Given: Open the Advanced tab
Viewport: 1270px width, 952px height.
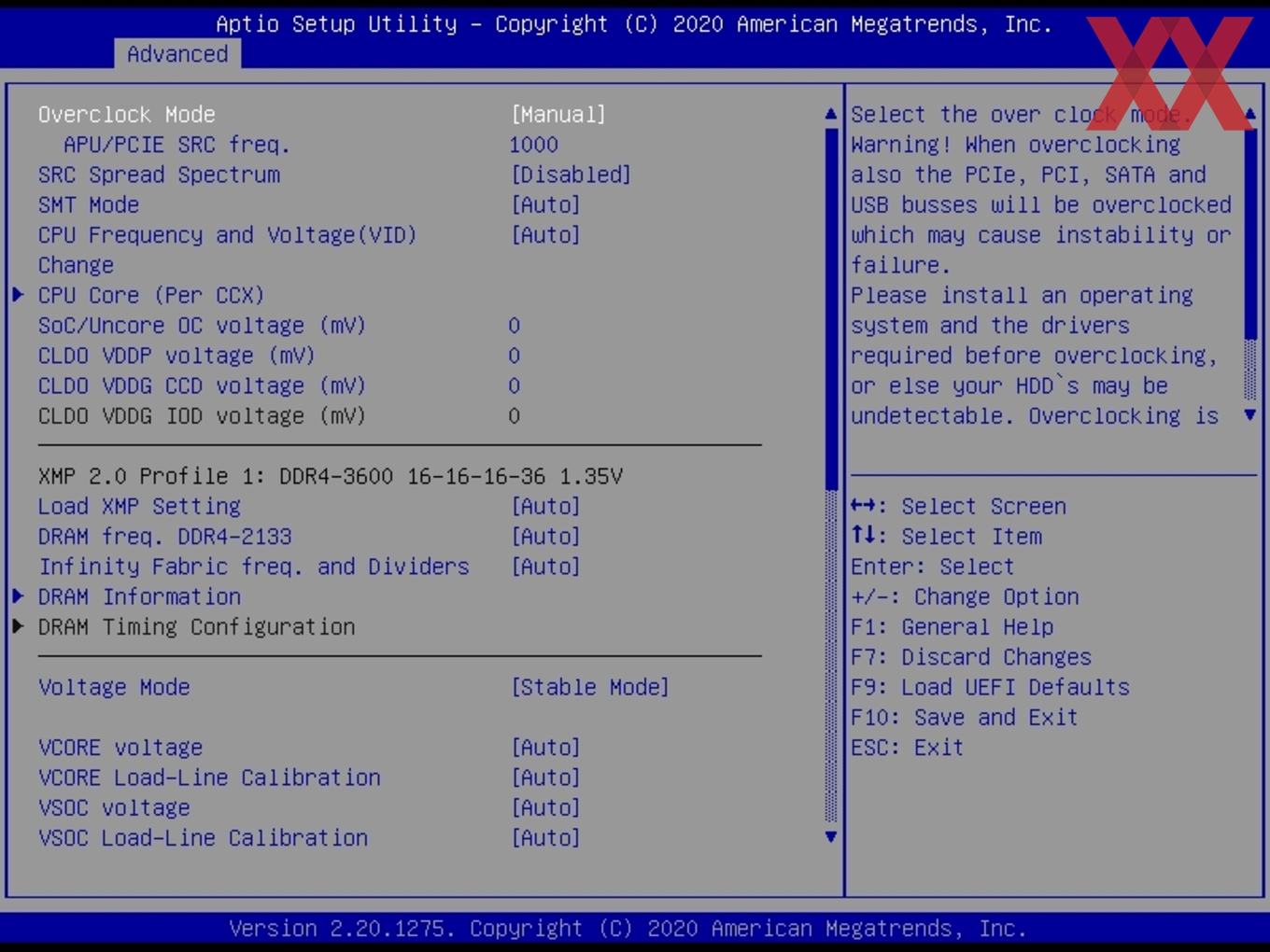Looking at the screenshot, I should point(177,54).
